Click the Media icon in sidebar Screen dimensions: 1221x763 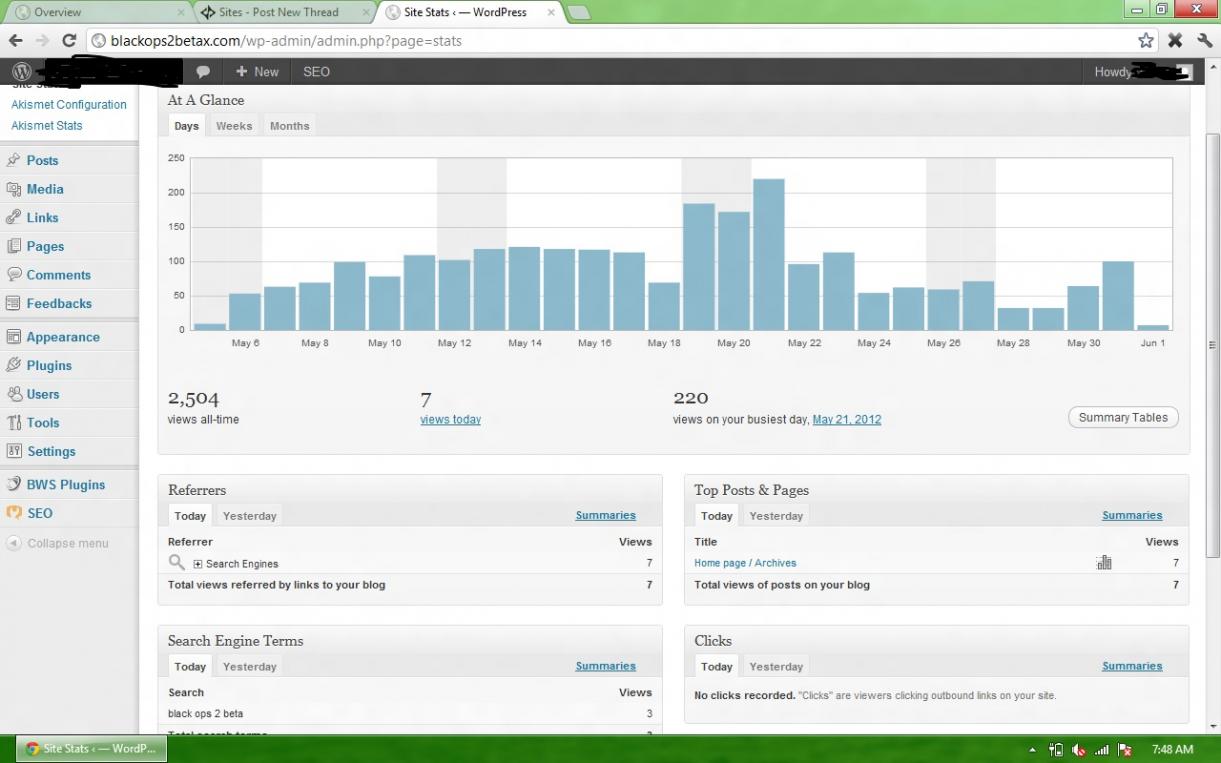point(13,189)
